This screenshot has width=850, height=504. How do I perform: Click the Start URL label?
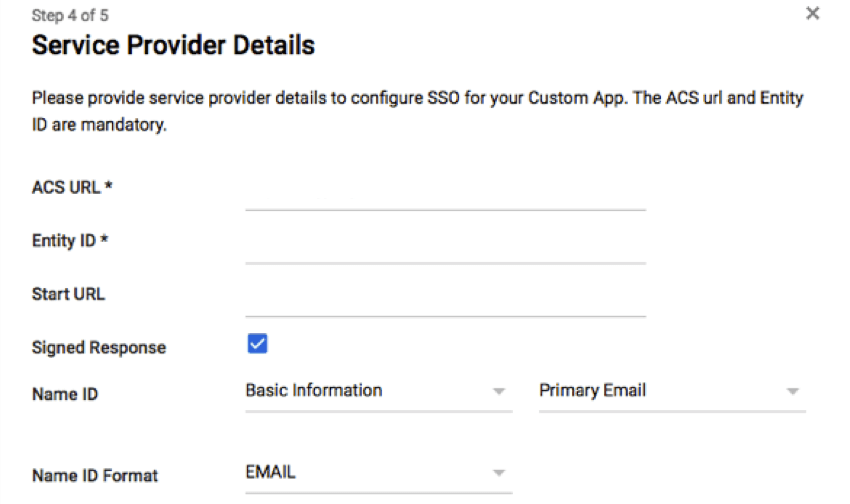pyautogui.click(x=68, y=294)
